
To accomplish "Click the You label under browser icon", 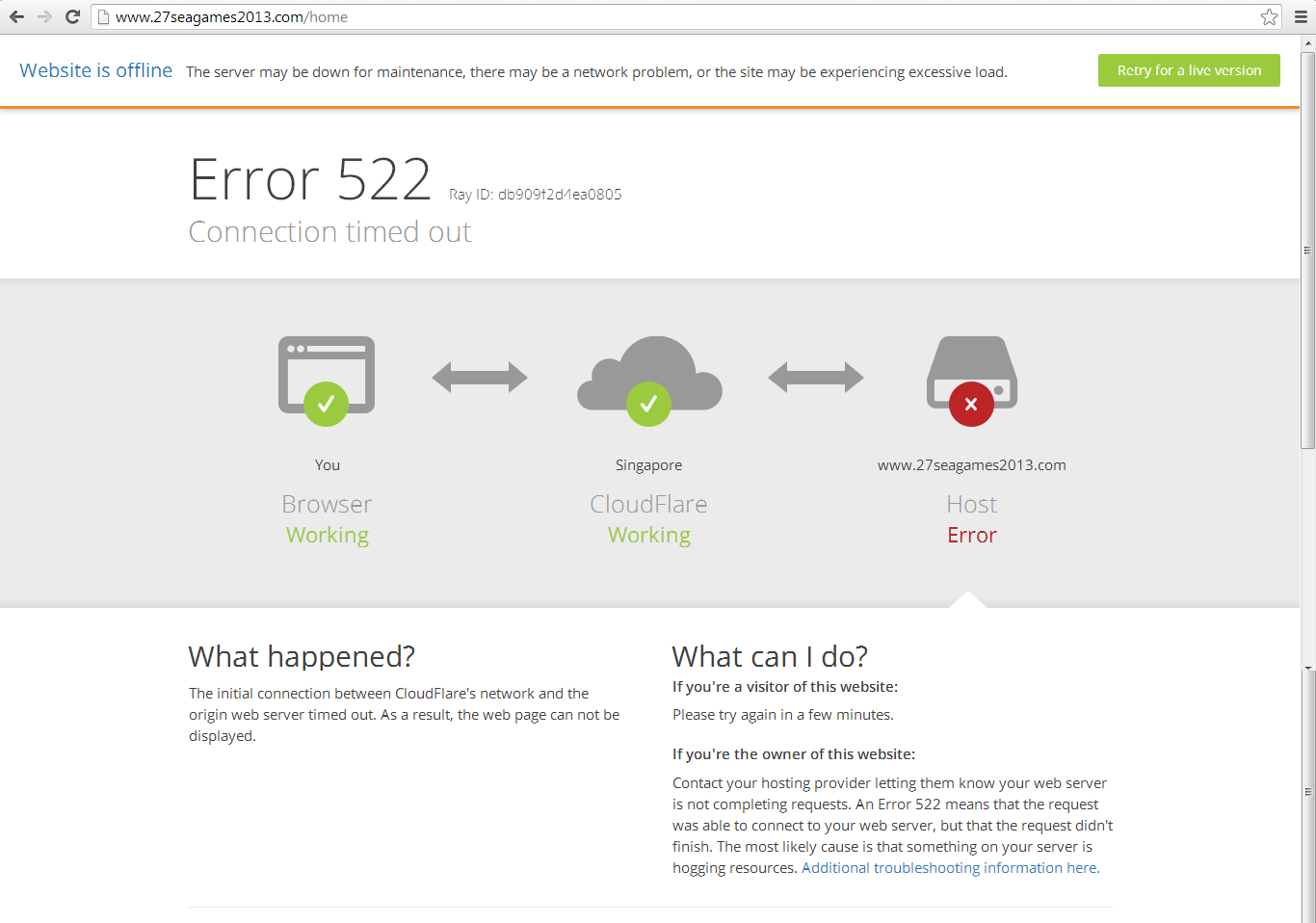I will click(x=328, y=465).
